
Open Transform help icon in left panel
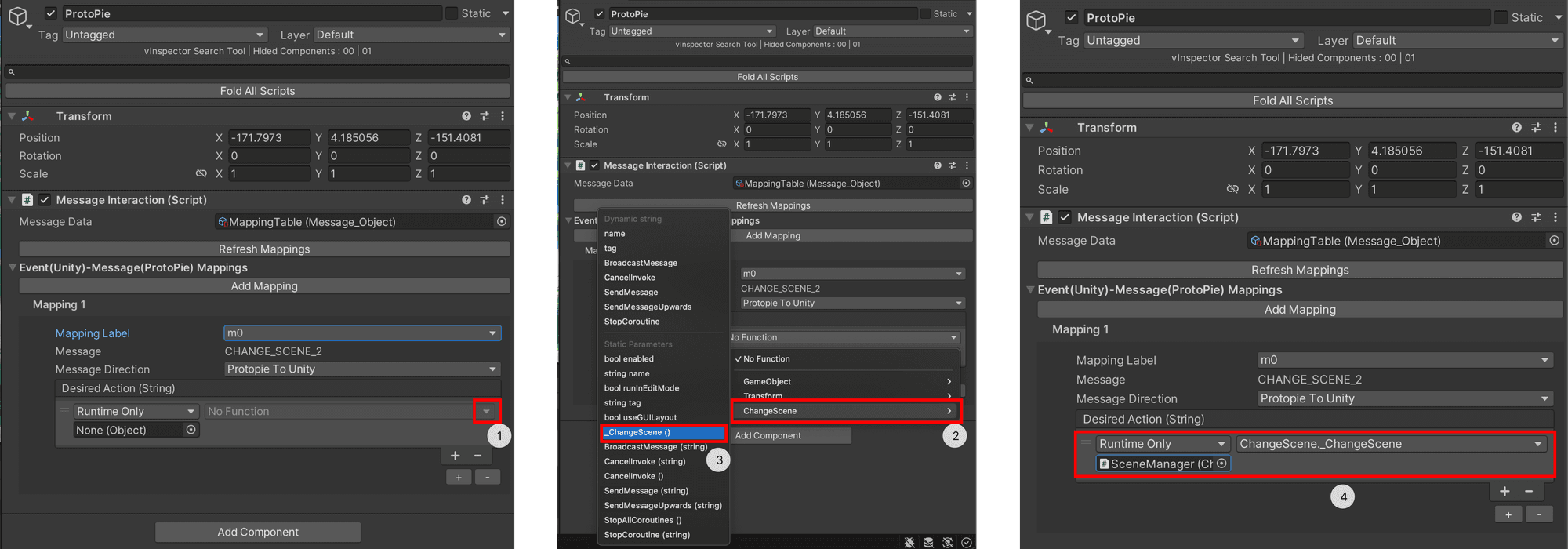coord(466,116)
